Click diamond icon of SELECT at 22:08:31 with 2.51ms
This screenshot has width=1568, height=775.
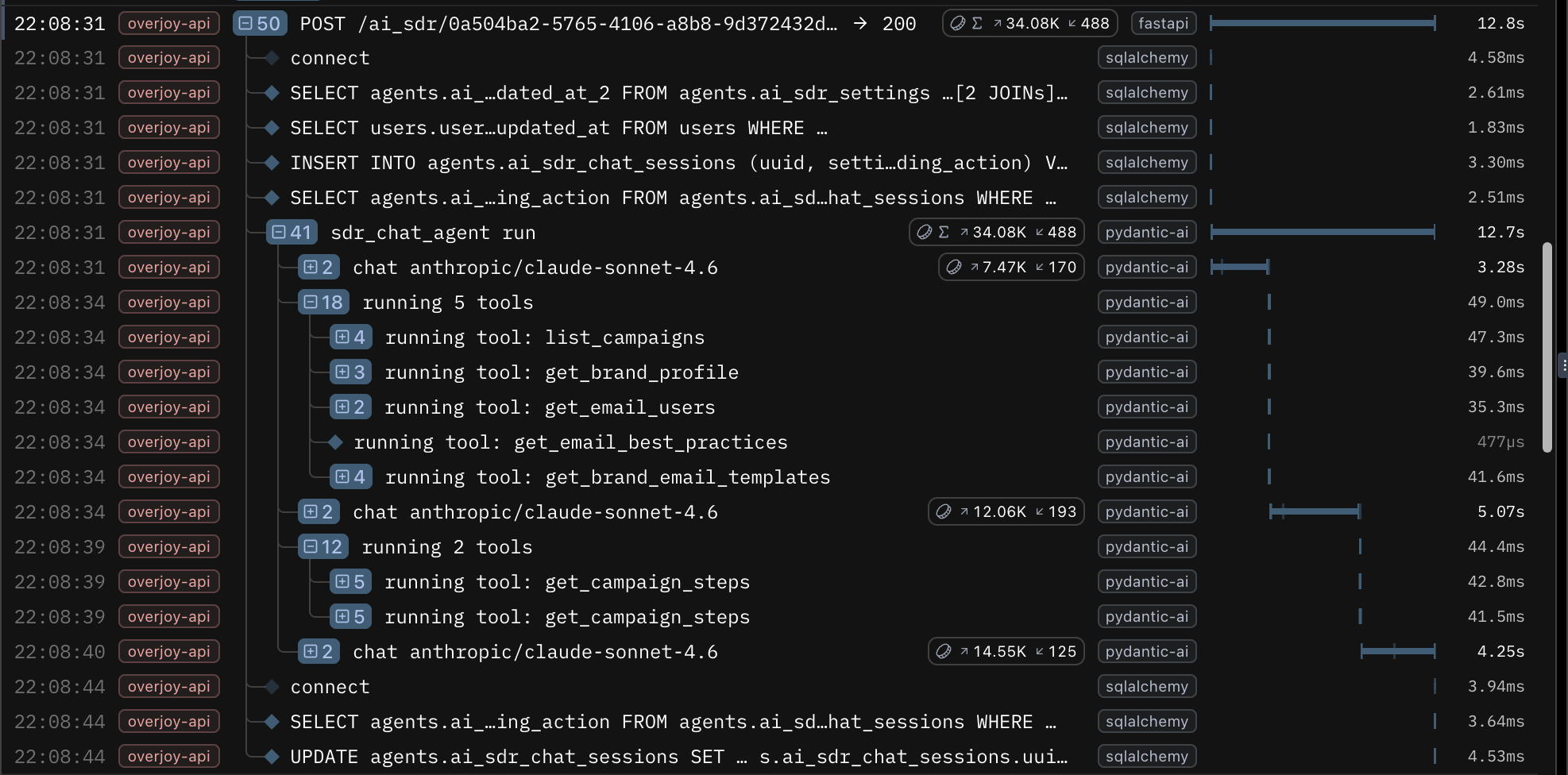(272, 198)
